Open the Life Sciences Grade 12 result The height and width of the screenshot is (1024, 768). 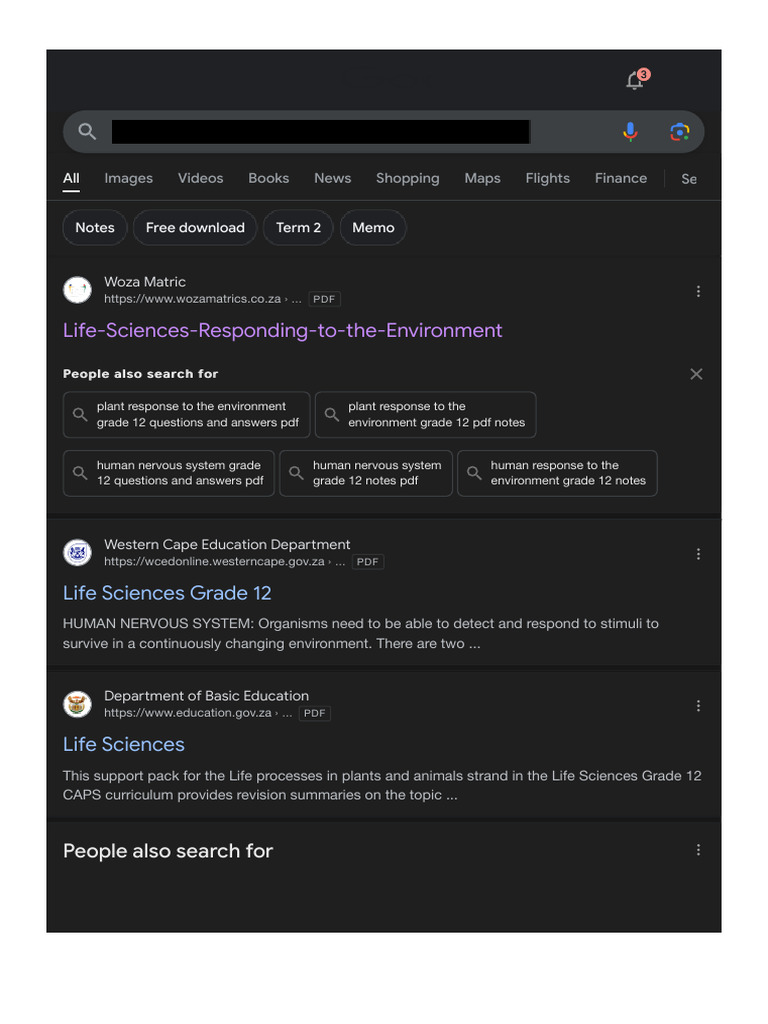(167, 593)
